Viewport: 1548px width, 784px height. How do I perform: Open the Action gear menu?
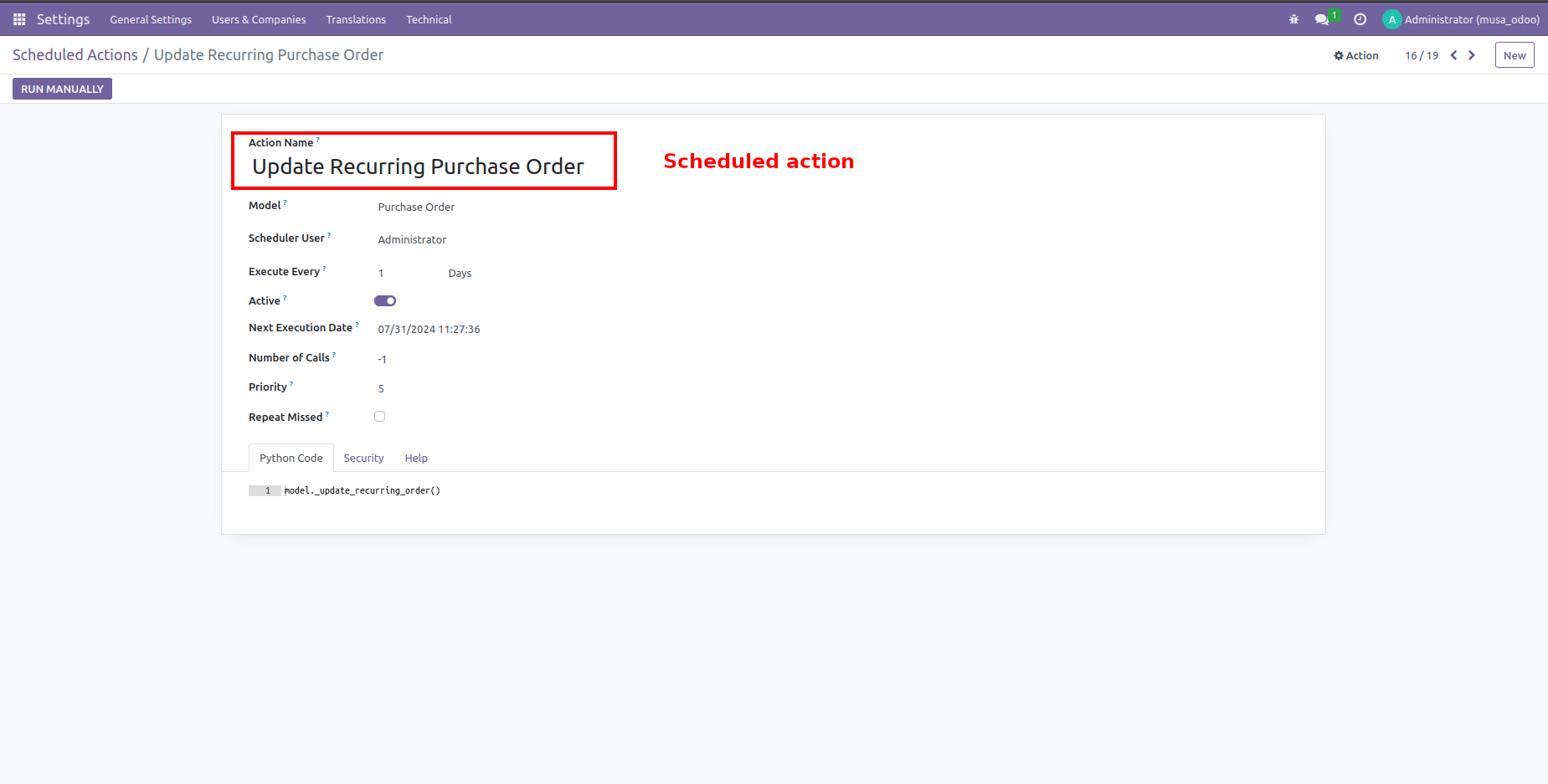[1355, 55]
